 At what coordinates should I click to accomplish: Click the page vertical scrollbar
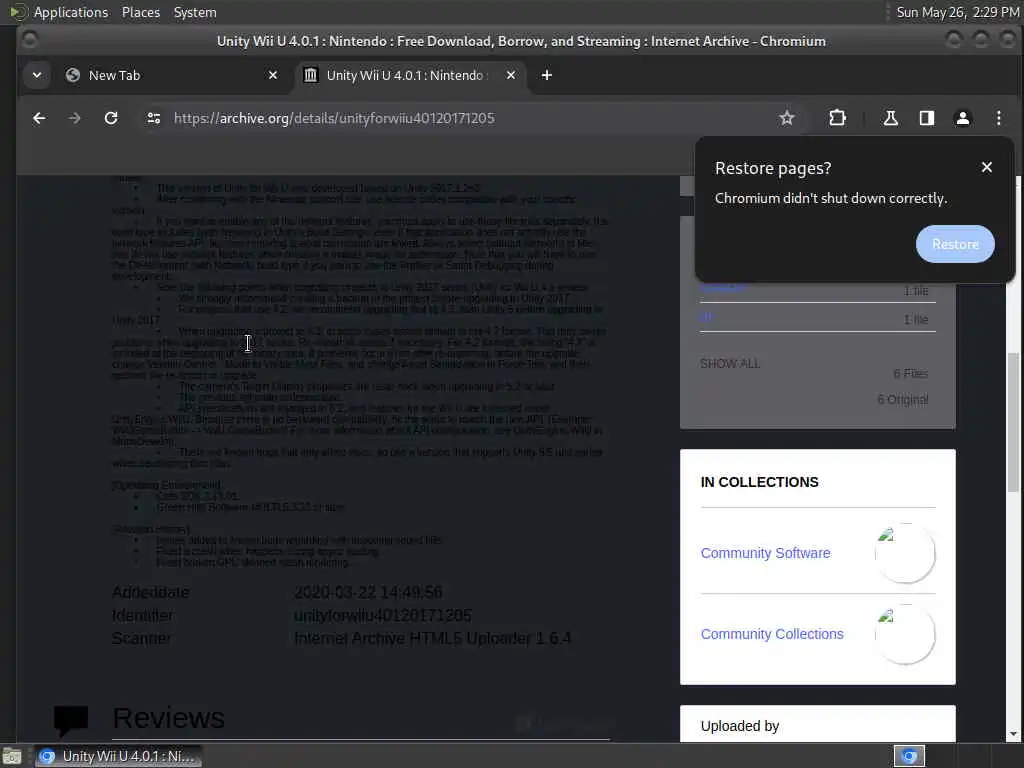tap(1013, 423)
